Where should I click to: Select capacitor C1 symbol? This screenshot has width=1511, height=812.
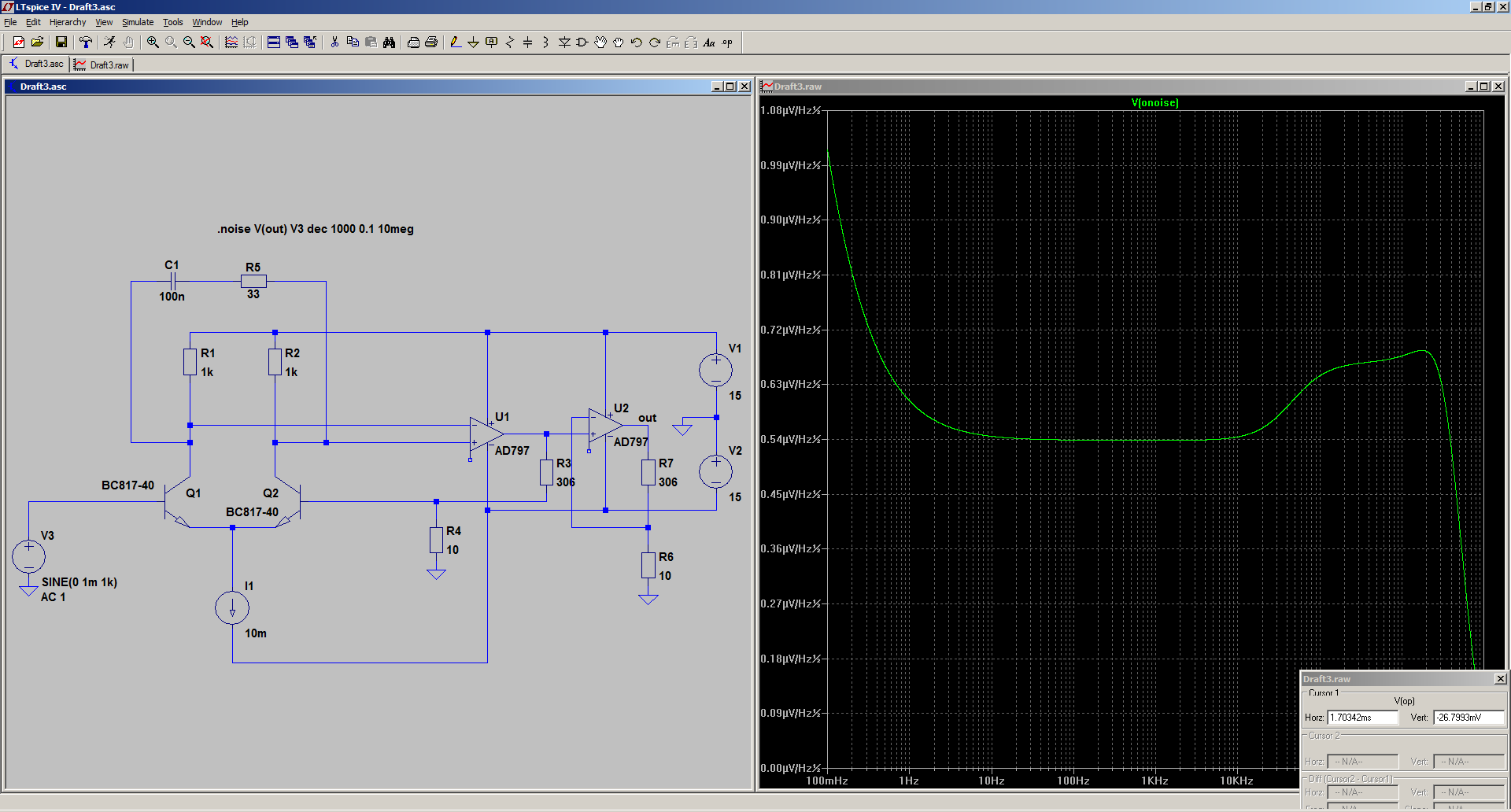(x=173, y=281)
